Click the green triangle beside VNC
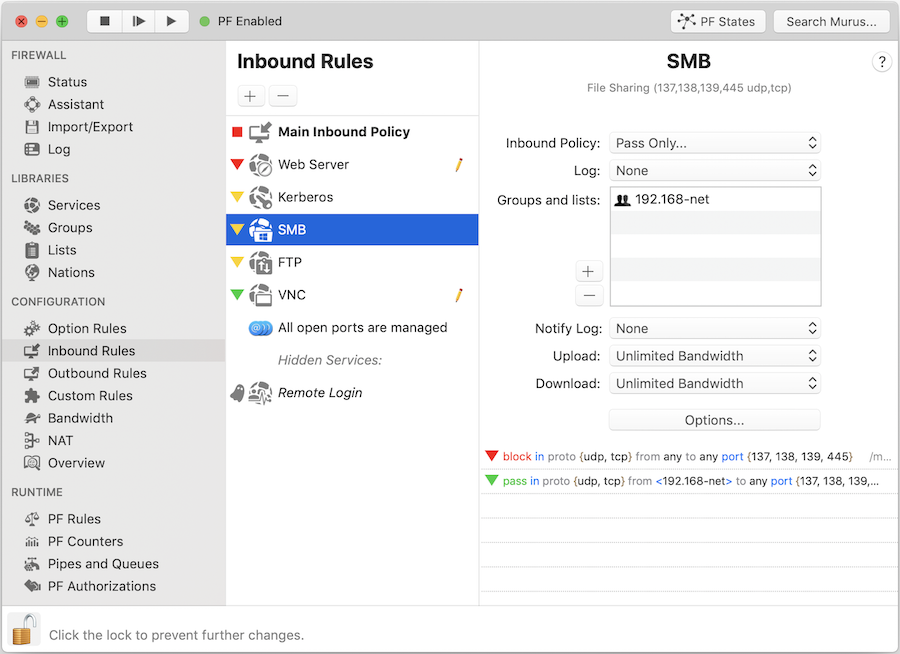 pos(237,295)
